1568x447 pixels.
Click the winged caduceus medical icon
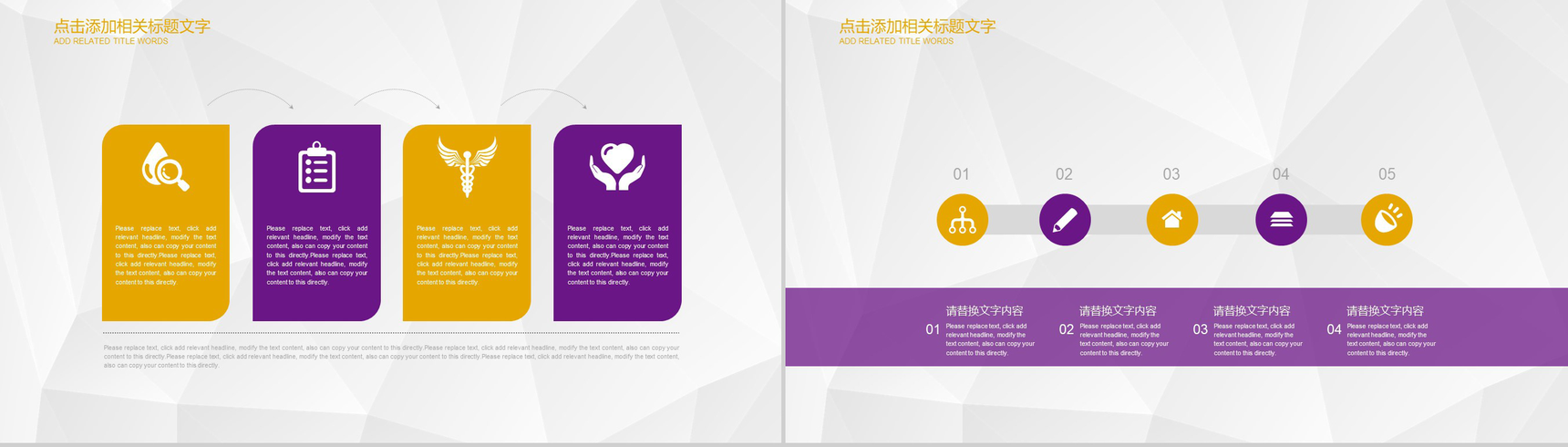(x=467, y=167)
